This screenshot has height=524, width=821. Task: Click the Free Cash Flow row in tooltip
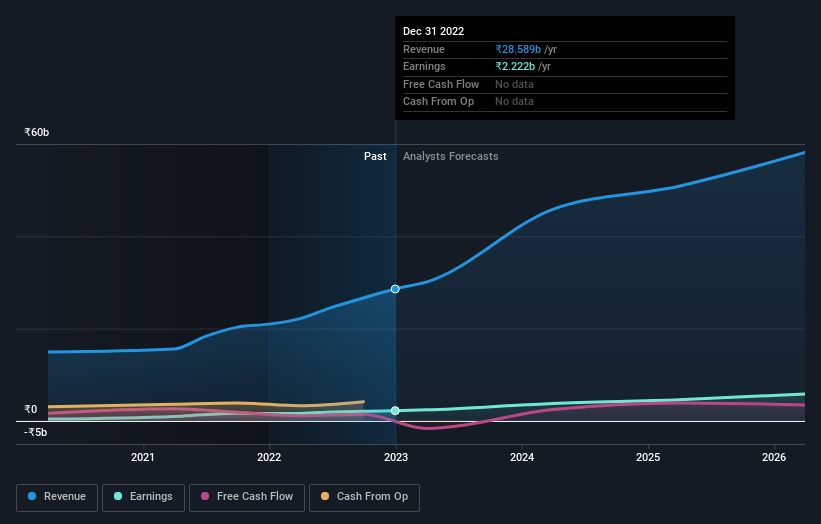click(x=565, y=84)
